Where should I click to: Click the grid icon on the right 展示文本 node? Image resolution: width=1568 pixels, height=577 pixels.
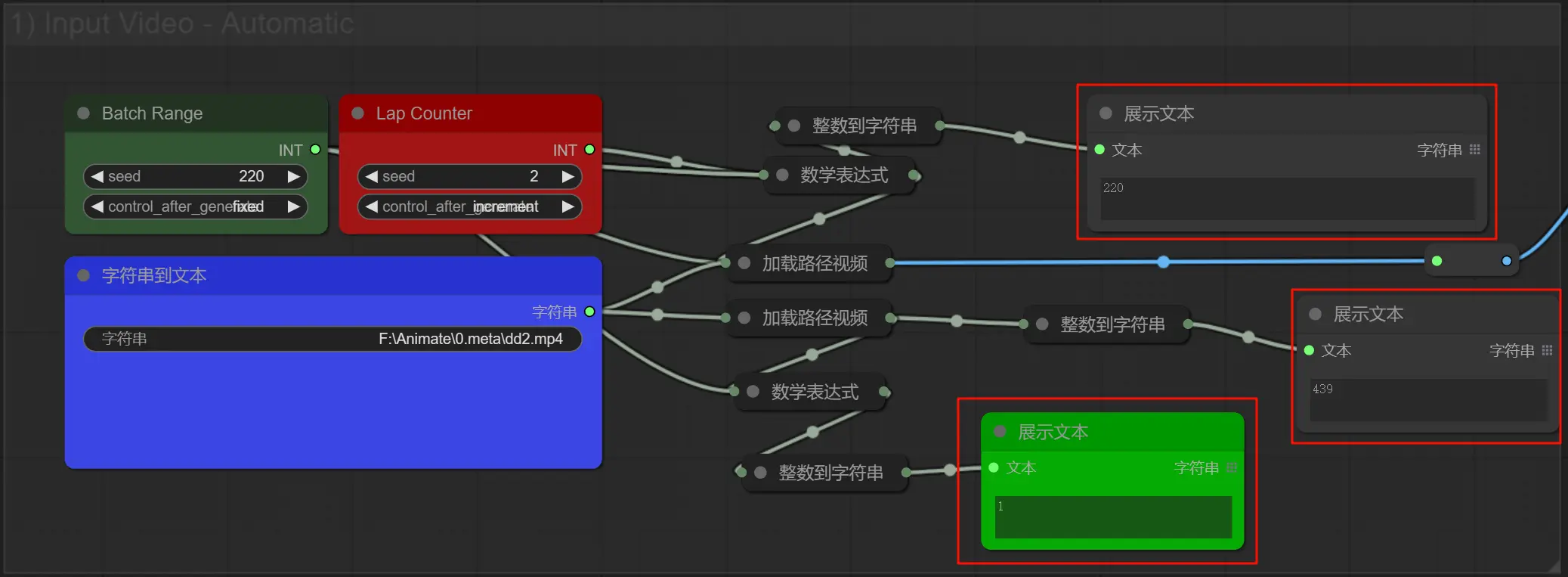point(1547,350)
